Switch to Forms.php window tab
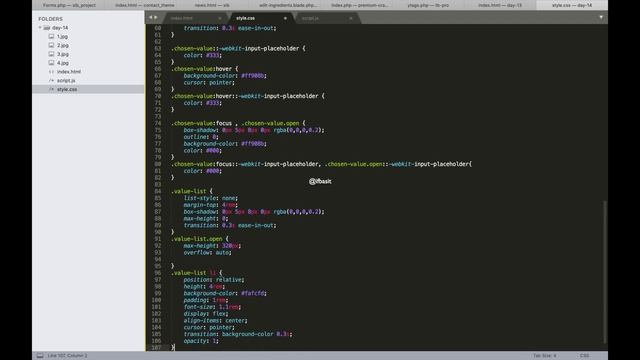640x360 pixels. click(69, 5)
